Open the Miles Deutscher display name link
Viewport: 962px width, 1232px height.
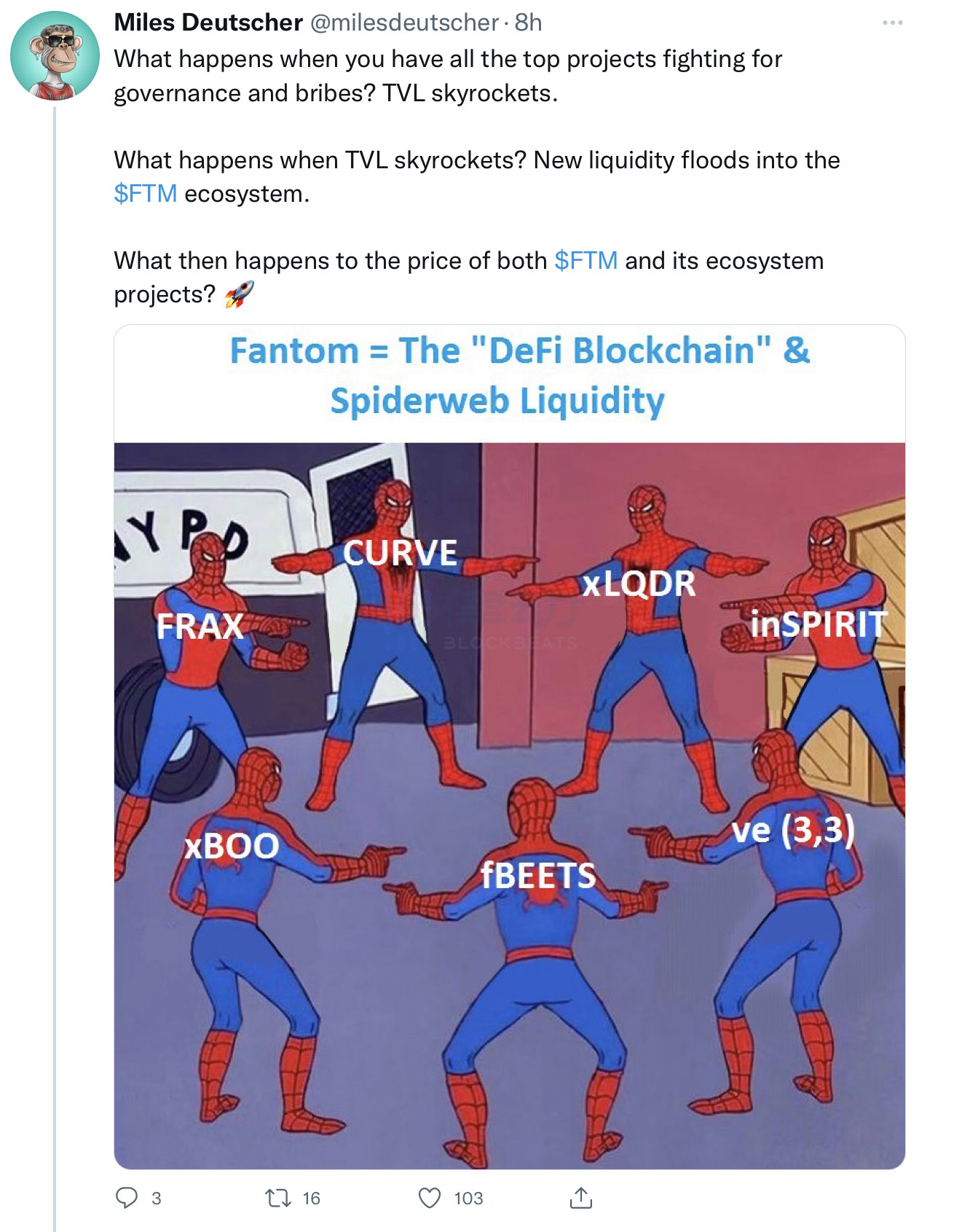click(208, 23)
